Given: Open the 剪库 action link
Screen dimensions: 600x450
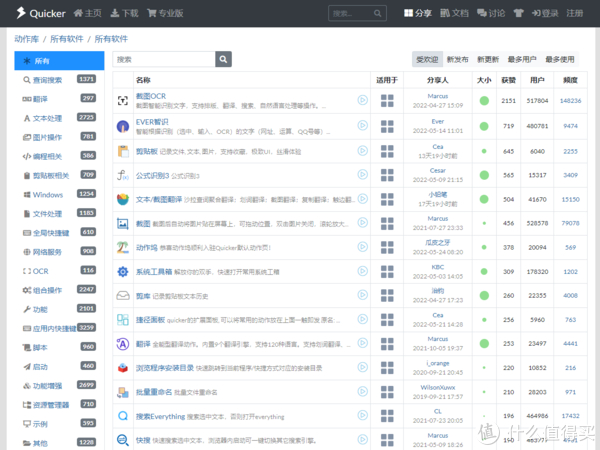Looking at the screenshot, I should [143, 296].
